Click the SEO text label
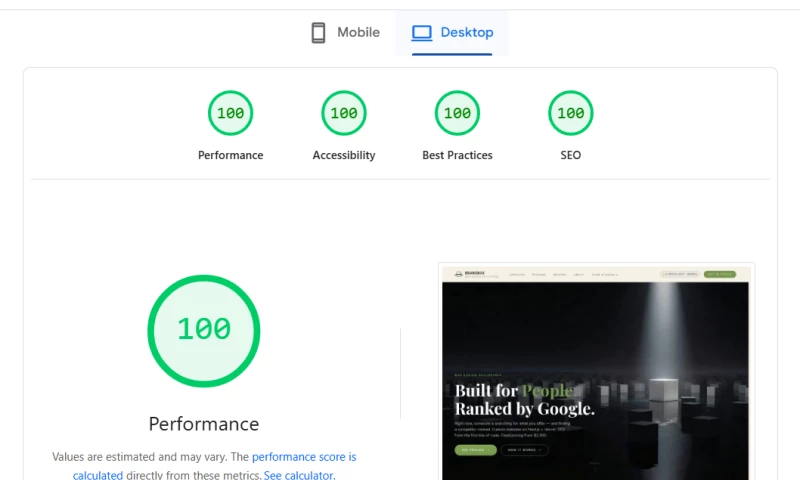Screen dimensions: 800x480 coord(570,155)
